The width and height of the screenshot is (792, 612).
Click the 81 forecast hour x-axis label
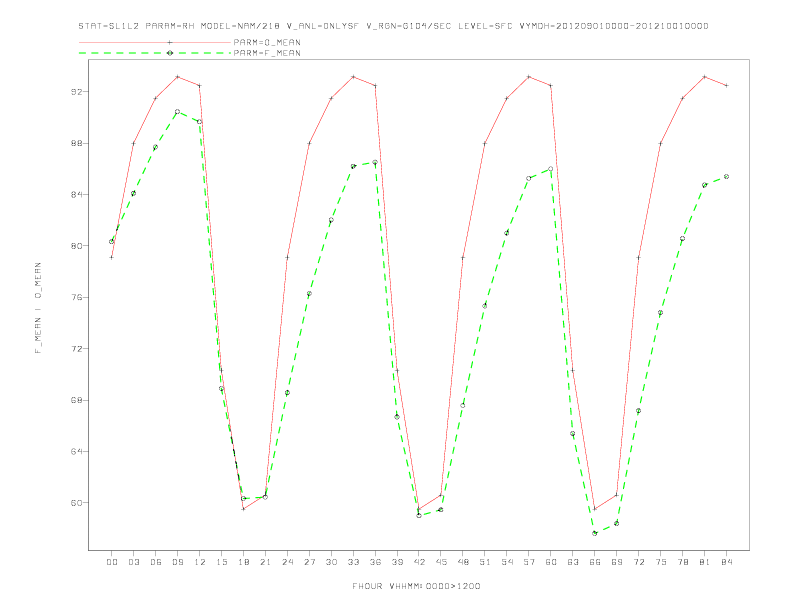click(x=705, y=562)
